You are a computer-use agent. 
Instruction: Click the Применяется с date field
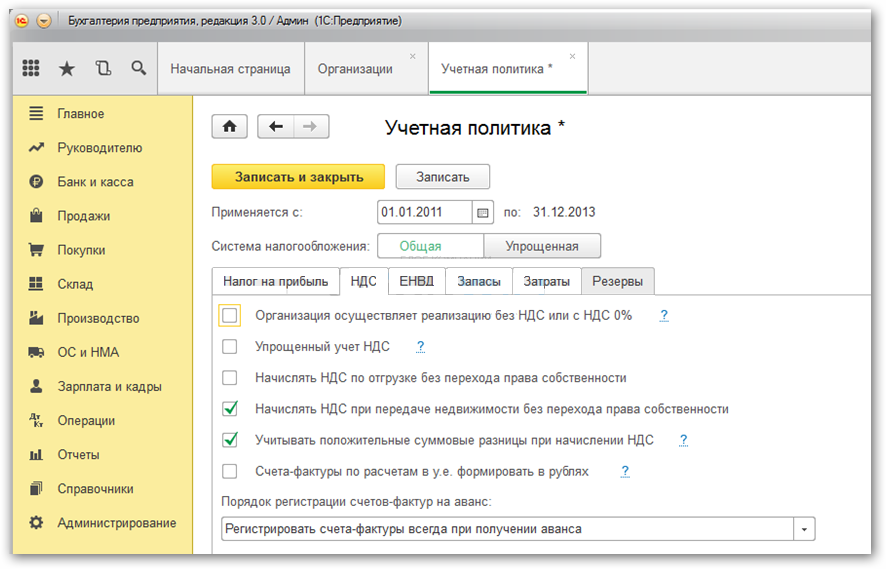tap(424, 213)
